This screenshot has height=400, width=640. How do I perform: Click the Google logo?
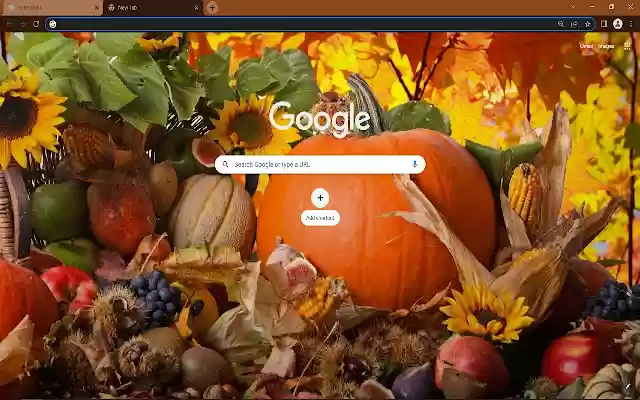320,118
